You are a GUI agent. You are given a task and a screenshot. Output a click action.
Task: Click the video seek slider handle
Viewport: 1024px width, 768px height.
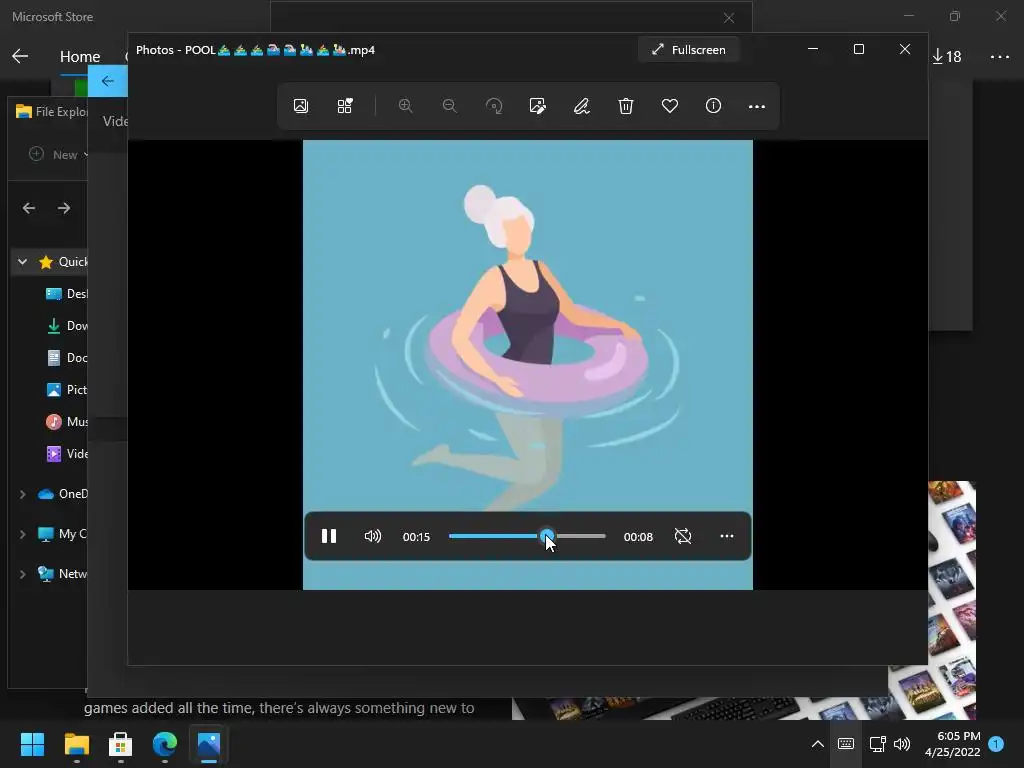[547, 536]
